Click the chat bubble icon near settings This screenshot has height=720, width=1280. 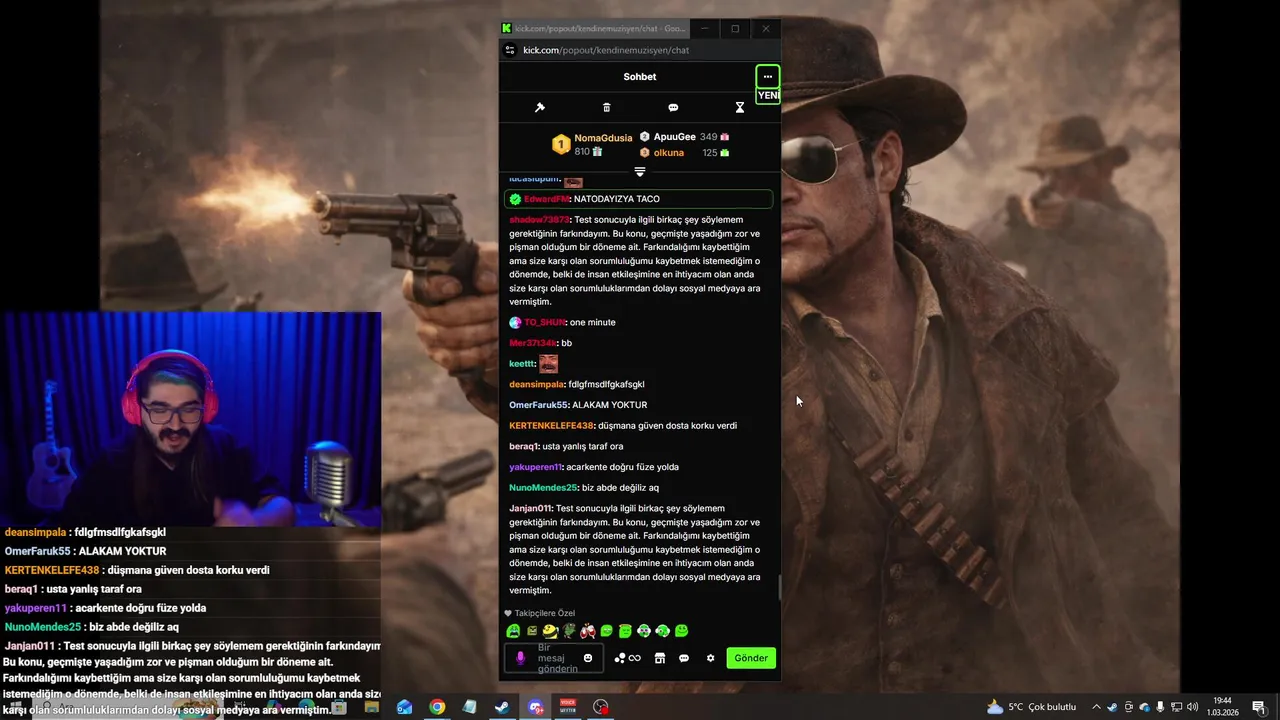click(x=684, y=658)
